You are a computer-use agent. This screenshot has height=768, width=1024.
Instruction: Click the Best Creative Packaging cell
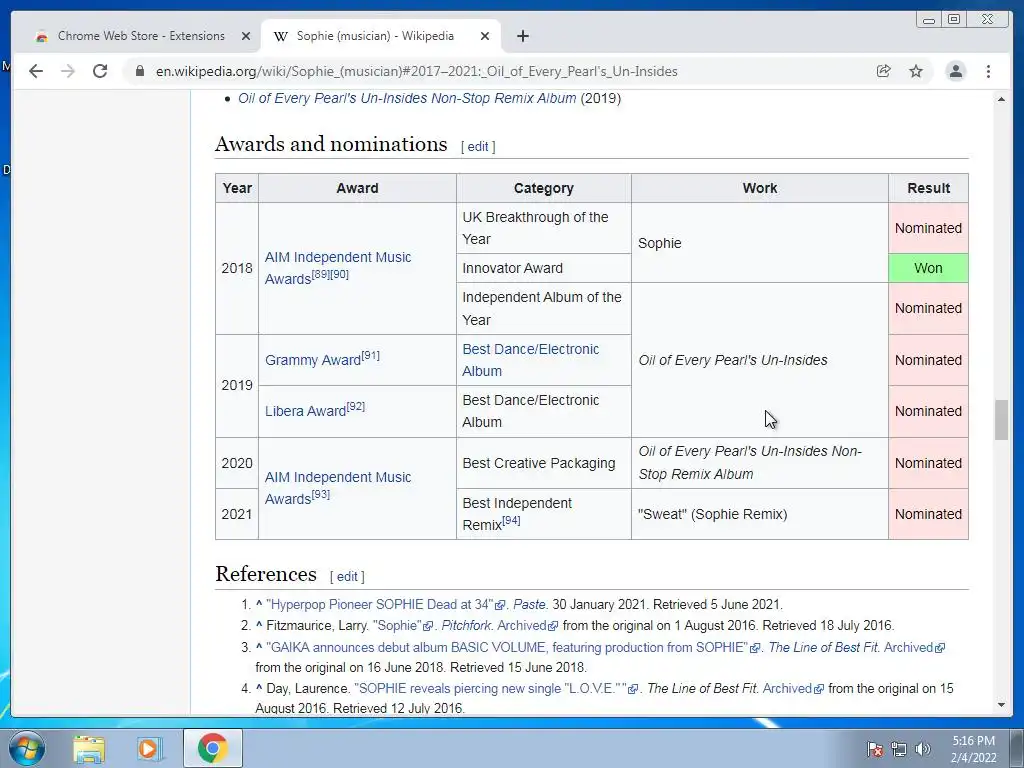coord(543,463)
